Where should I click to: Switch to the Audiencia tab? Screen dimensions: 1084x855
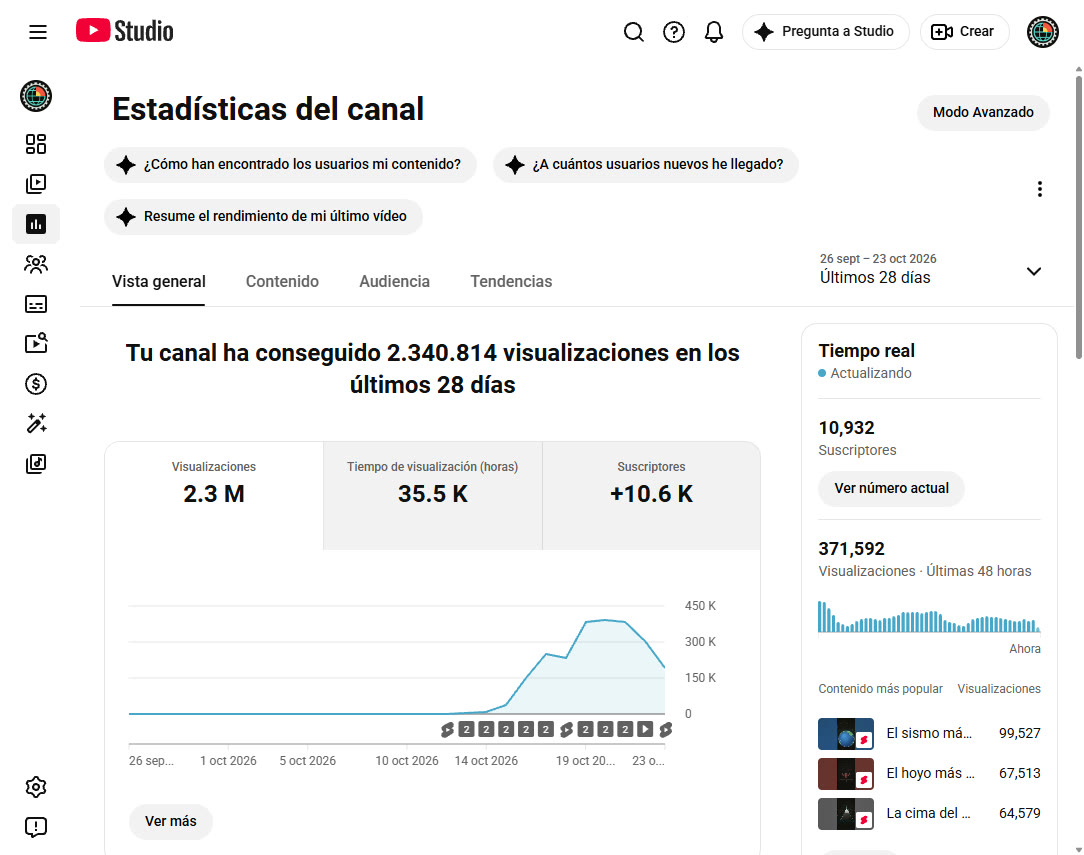pos(394,282)
